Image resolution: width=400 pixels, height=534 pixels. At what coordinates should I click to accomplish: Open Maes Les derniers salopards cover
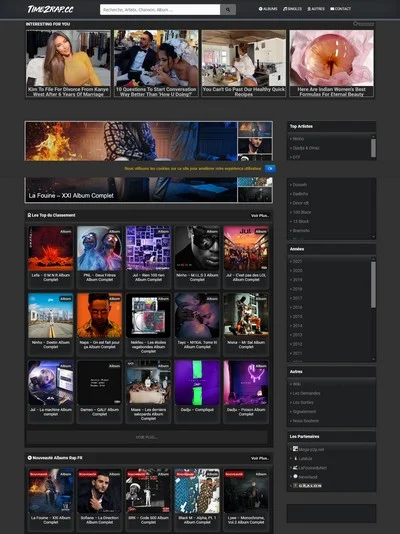pyautogui.click(x=148, y=383)
